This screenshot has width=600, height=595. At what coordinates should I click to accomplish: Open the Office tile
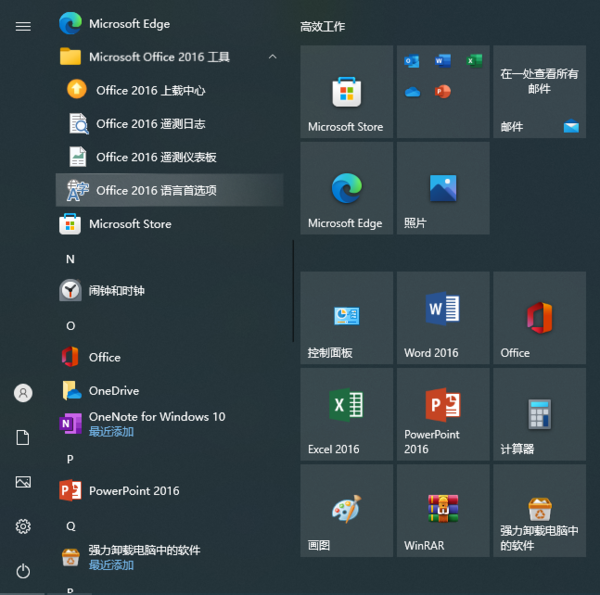pyautogui.click(x=540, y=318)
